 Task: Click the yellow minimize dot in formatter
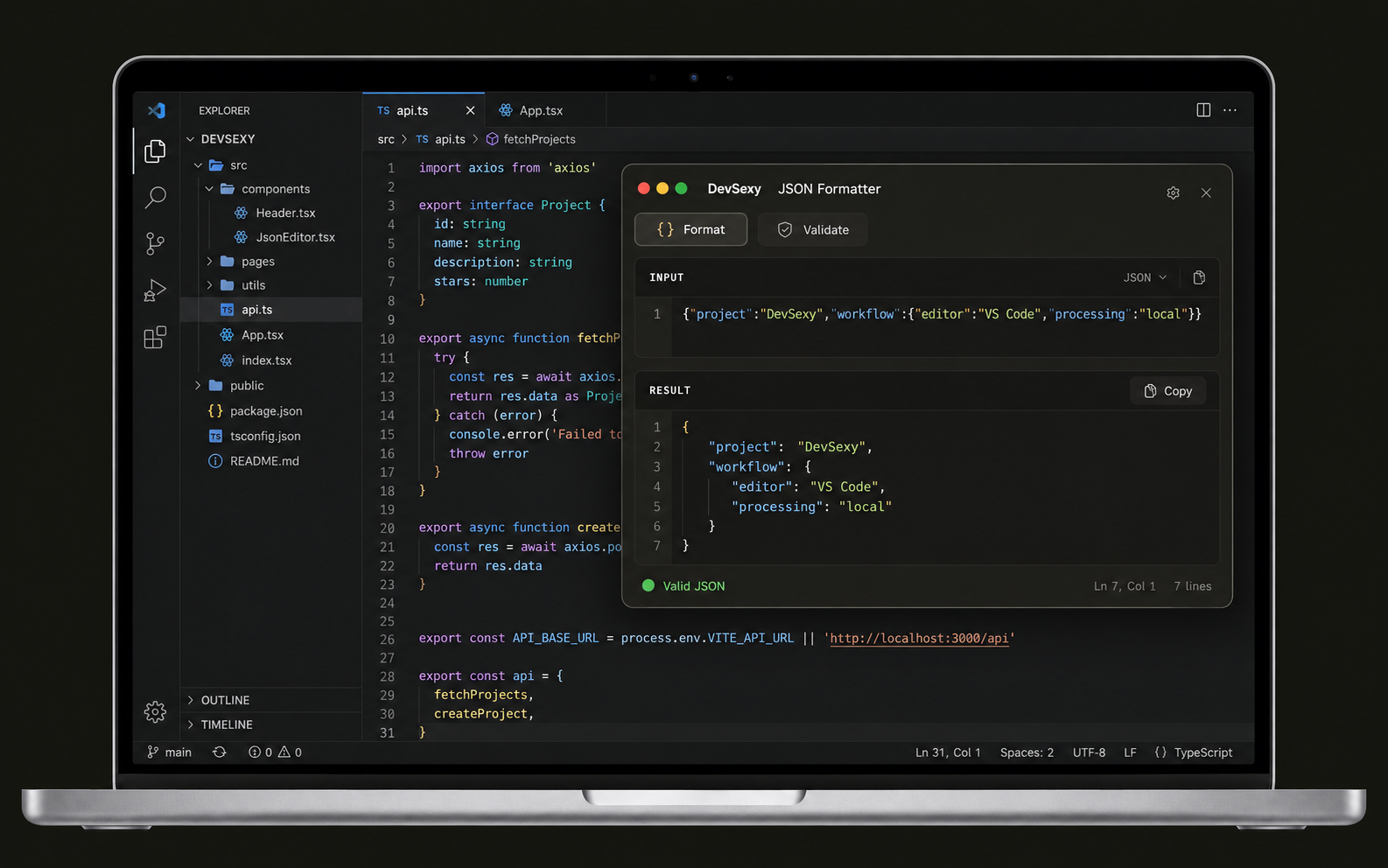pos(662,188)
